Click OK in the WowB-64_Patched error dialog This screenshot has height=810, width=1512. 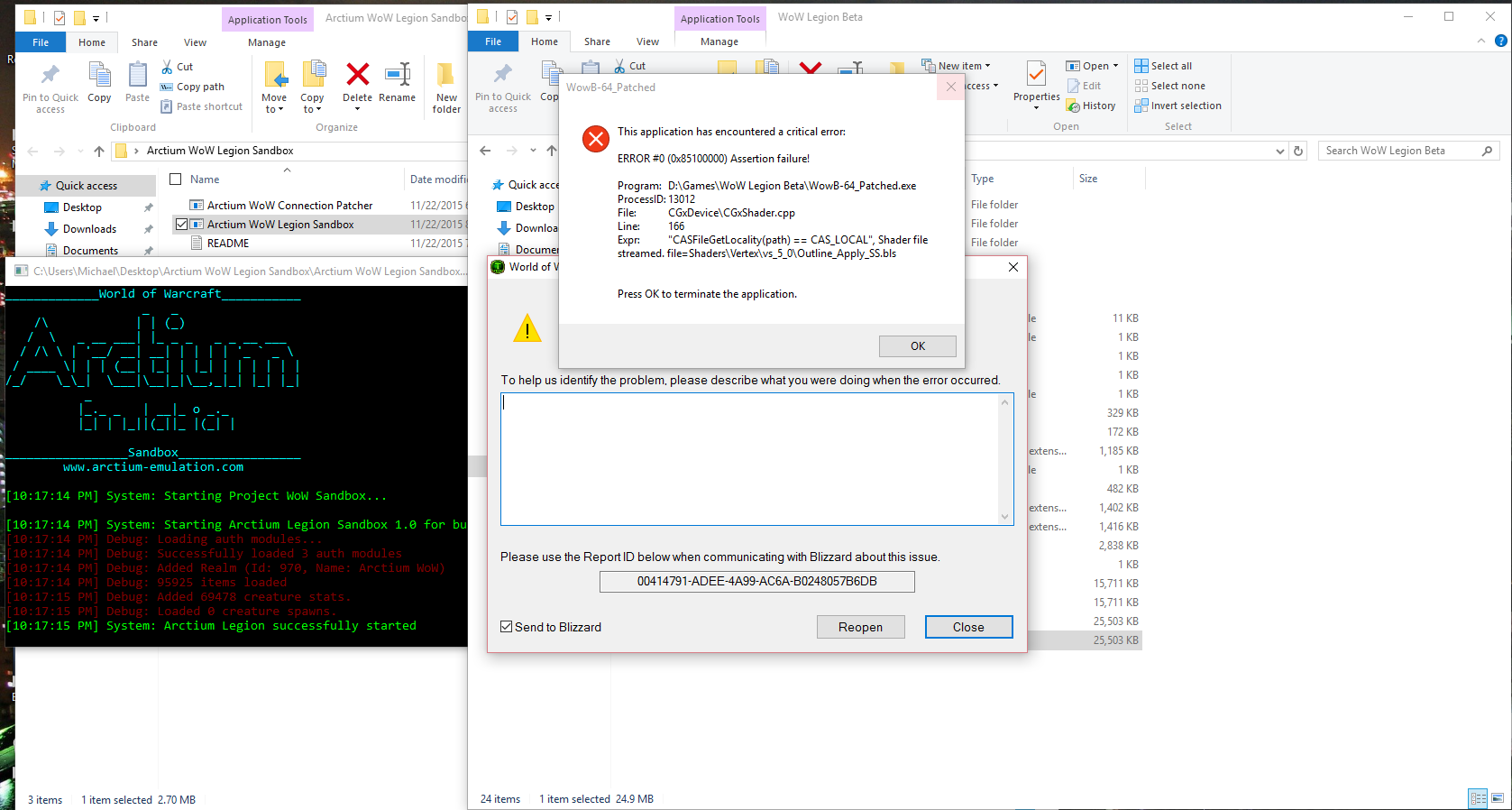[918, 346]
